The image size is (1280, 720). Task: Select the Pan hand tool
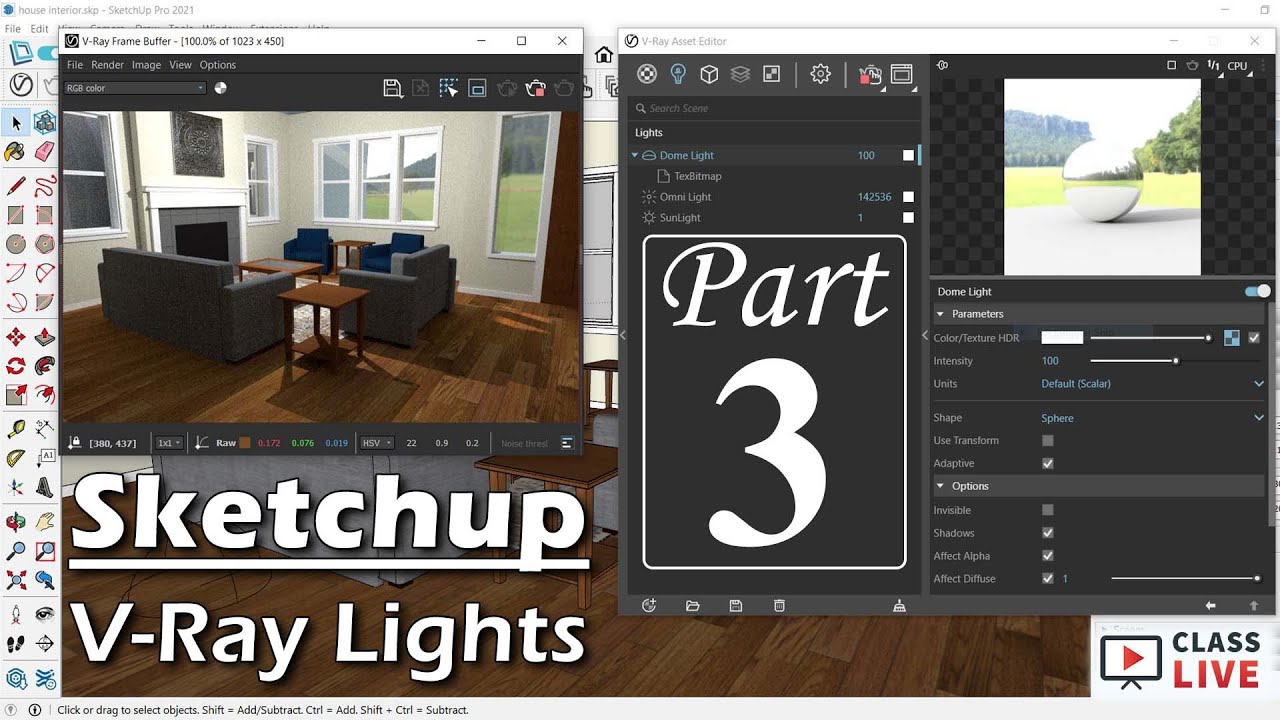point(45,521)
